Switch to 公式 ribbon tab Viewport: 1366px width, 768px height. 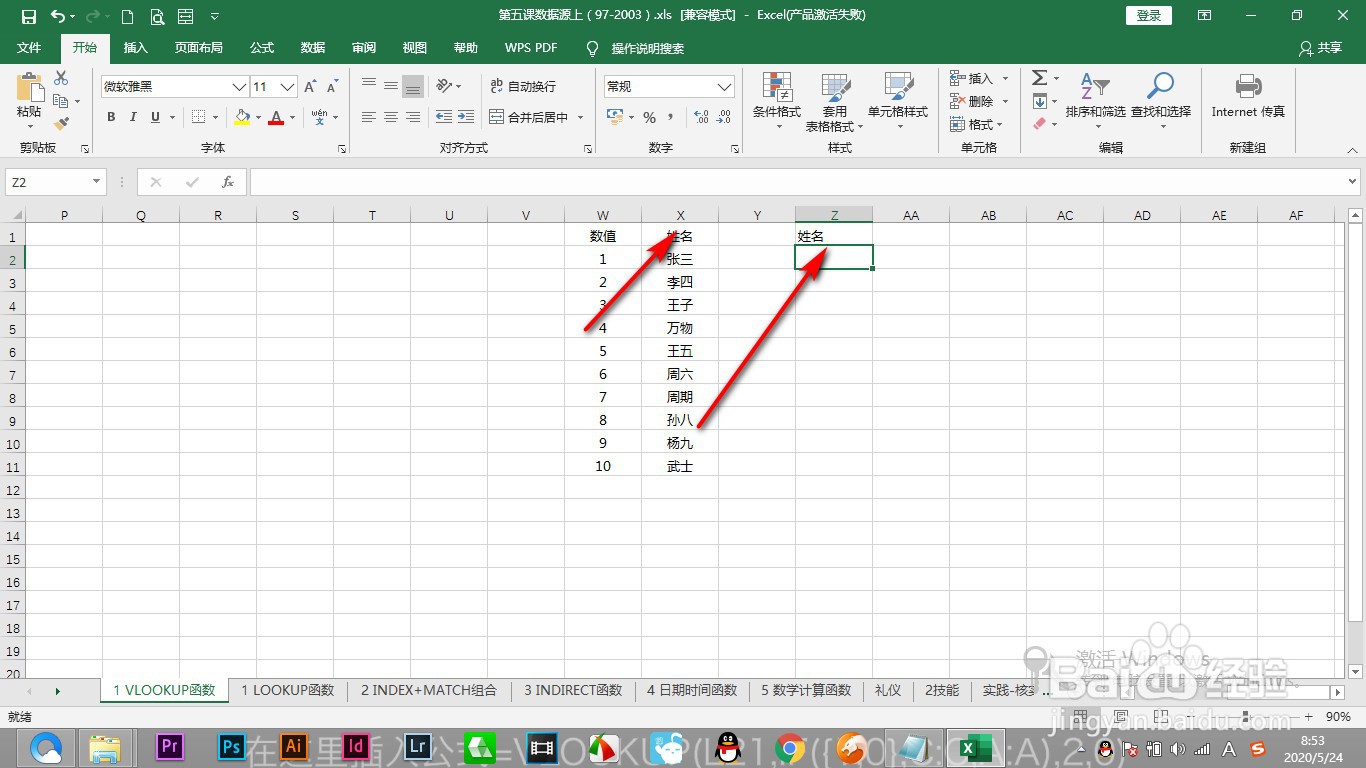coord(262,48)
